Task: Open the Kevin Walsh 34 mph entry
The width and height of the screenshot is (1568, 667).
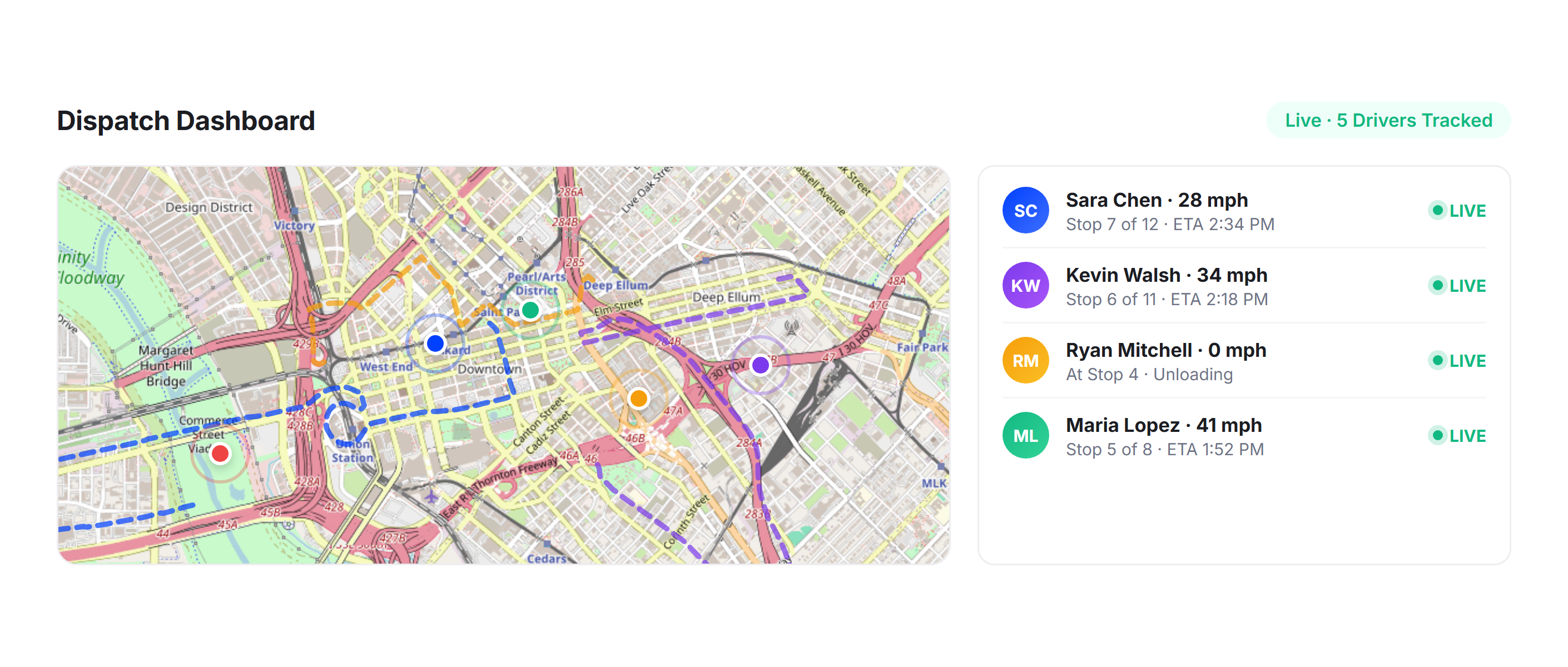Action: [x=1244, y=286]
